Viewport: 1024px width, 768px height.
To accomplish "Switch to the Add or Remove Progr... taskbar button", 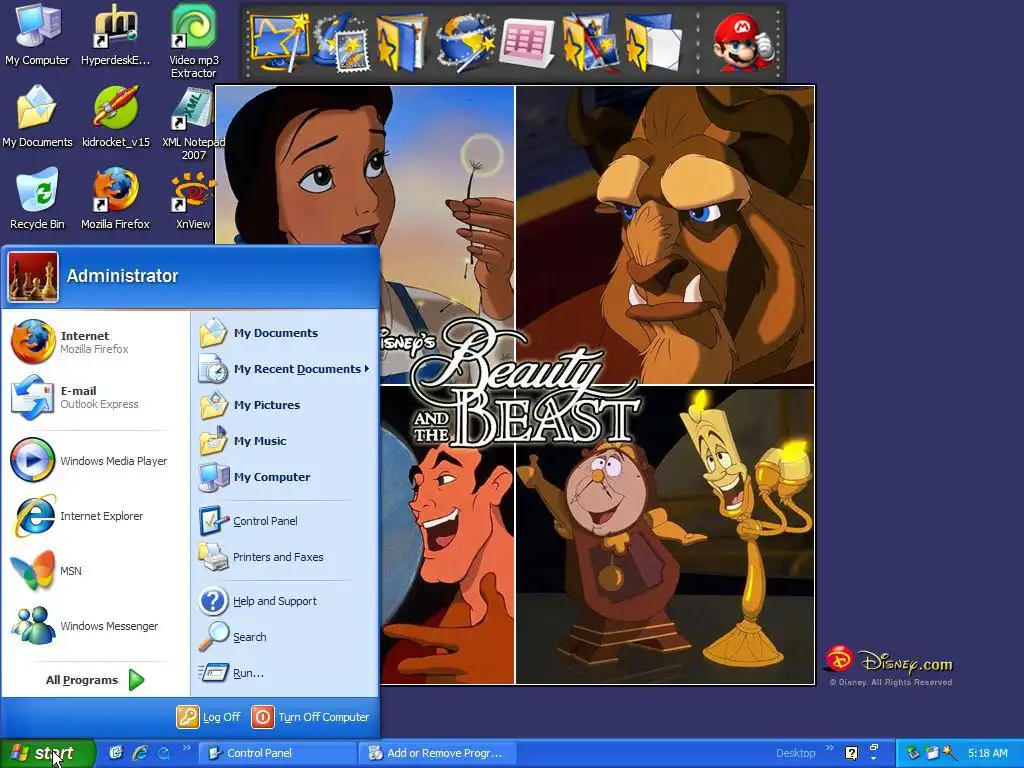I will pyautogui.click(x=438, y=753).
